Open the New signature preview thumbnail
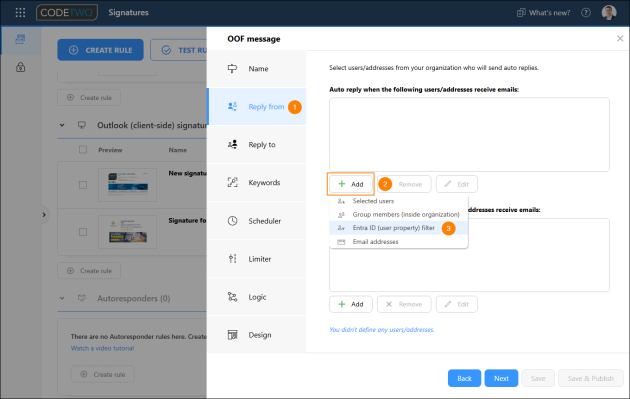Screen dimensions: 630x399 pos(127,185)
